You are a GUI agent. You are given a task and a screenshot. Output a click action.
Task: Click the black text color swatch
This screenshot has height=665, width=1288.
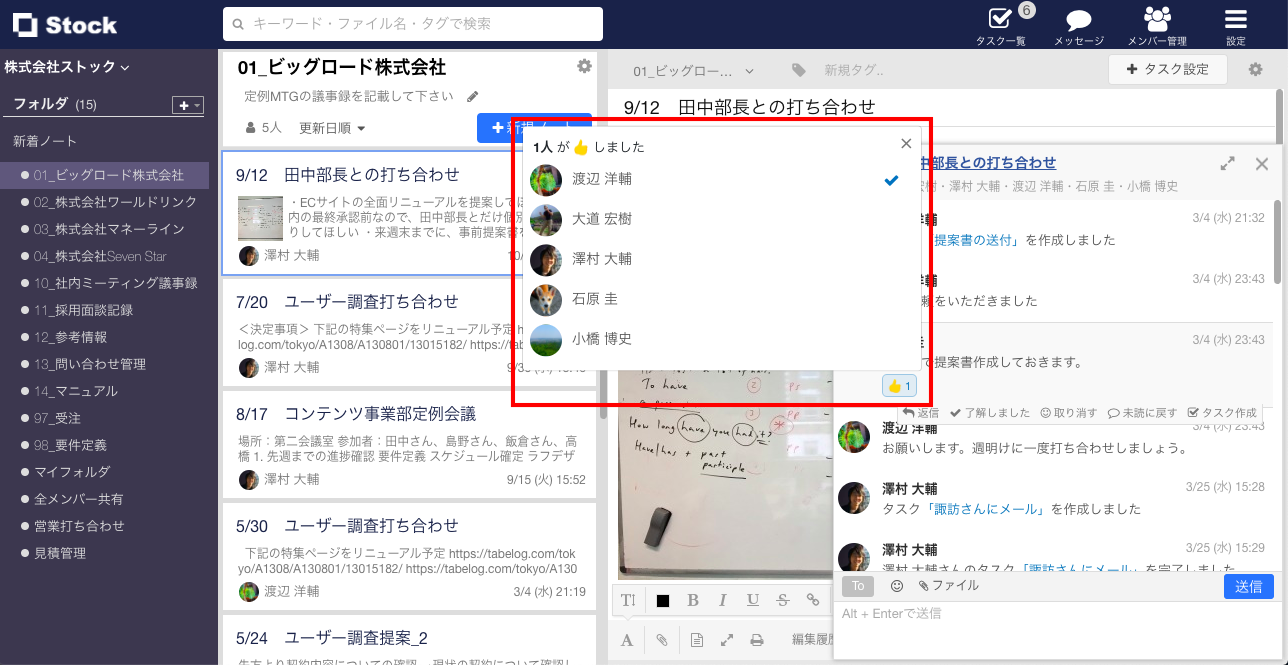tap(662, 600)
